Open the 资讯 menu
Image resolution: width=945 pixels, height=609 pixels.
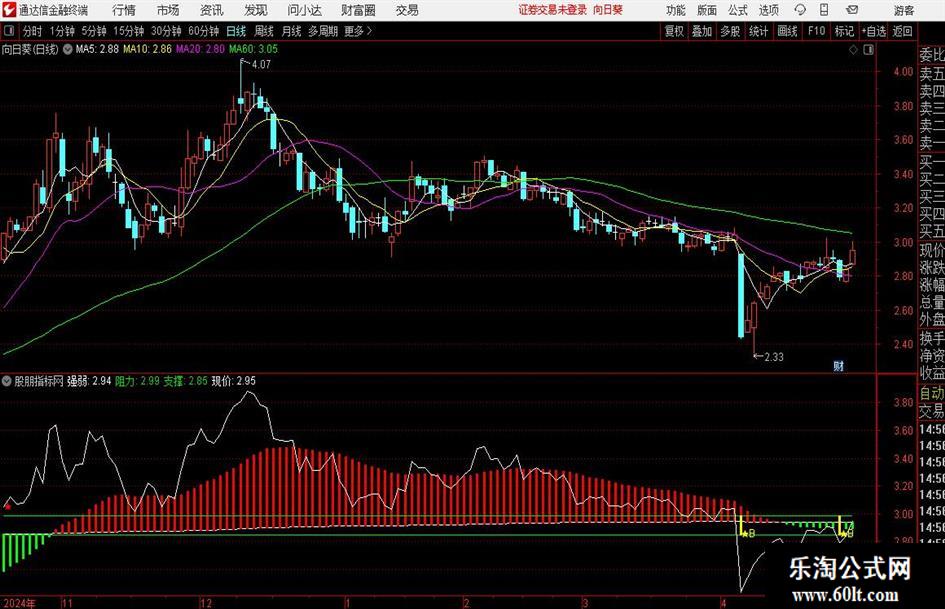pos(211,10)
